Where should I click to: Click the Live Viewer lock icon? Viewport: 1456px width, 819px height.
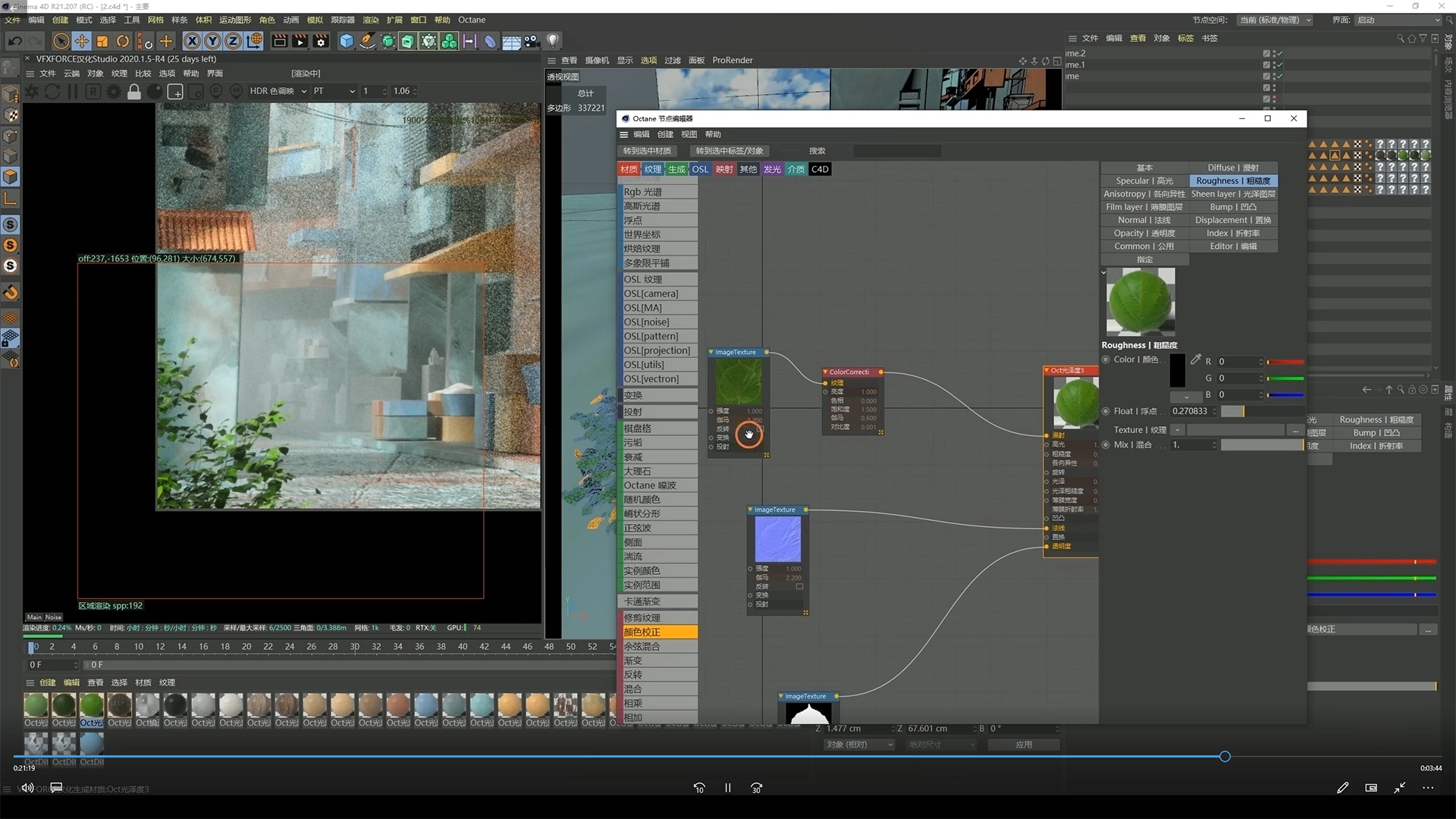point(134,92)
